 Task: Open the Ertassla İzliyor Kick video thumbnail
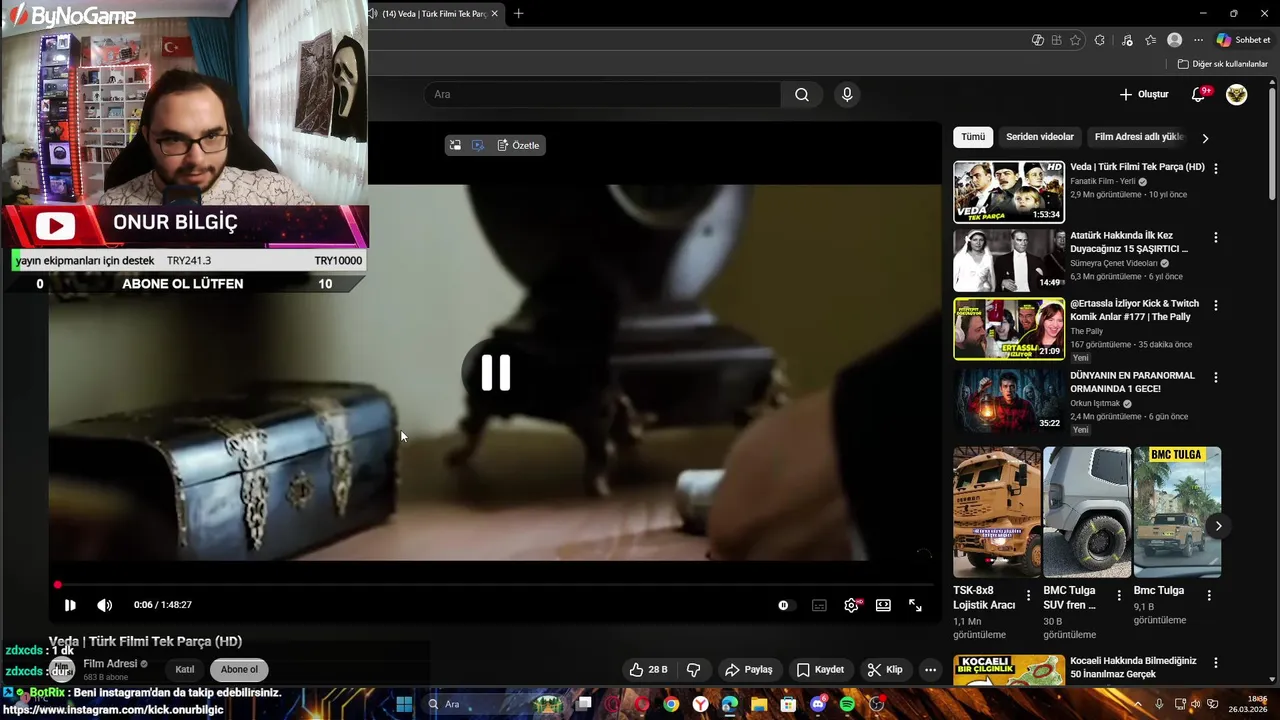click(1009, 329)
